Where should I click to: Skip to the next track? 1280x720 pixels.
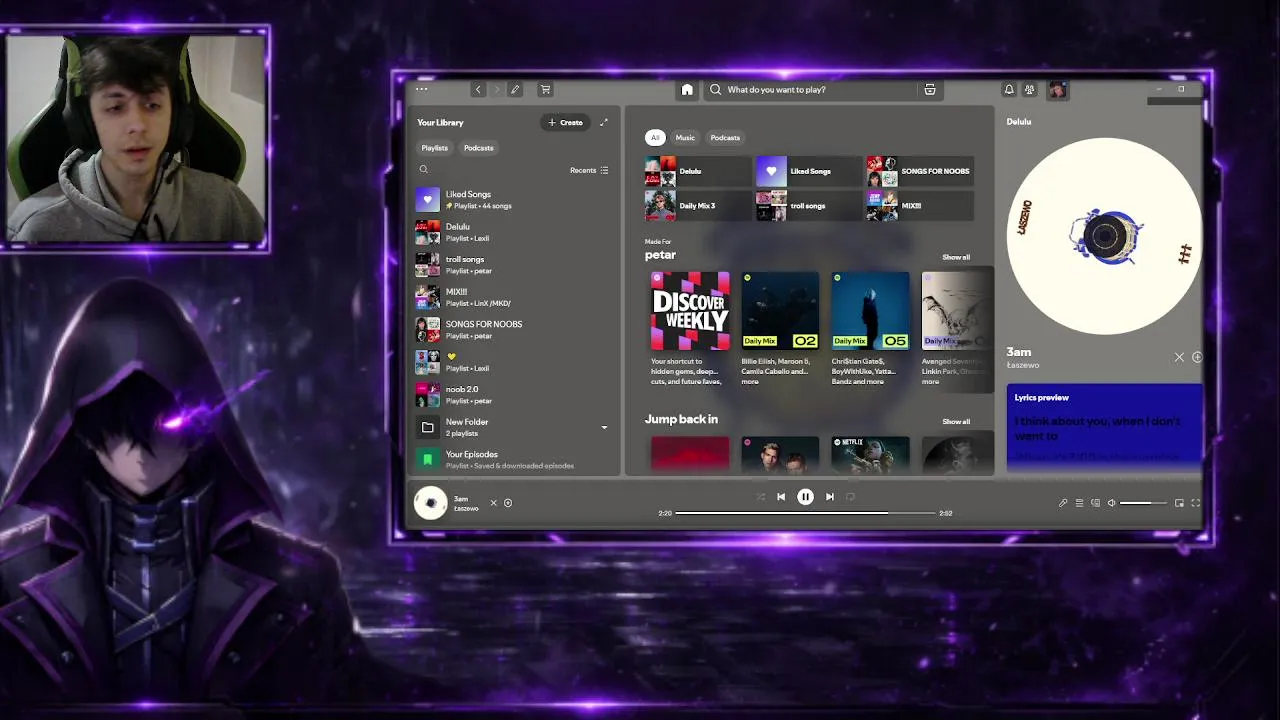(x=829, y=497)
